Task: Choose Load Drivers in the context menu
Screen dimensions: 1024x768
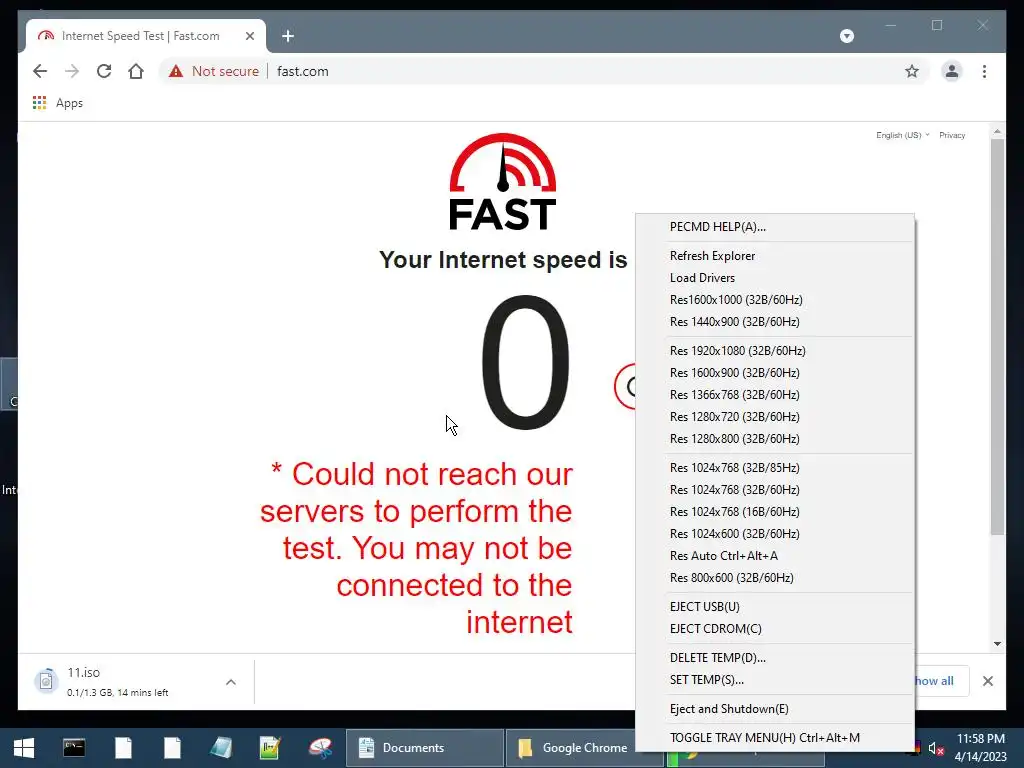Action: pos(775,278)
